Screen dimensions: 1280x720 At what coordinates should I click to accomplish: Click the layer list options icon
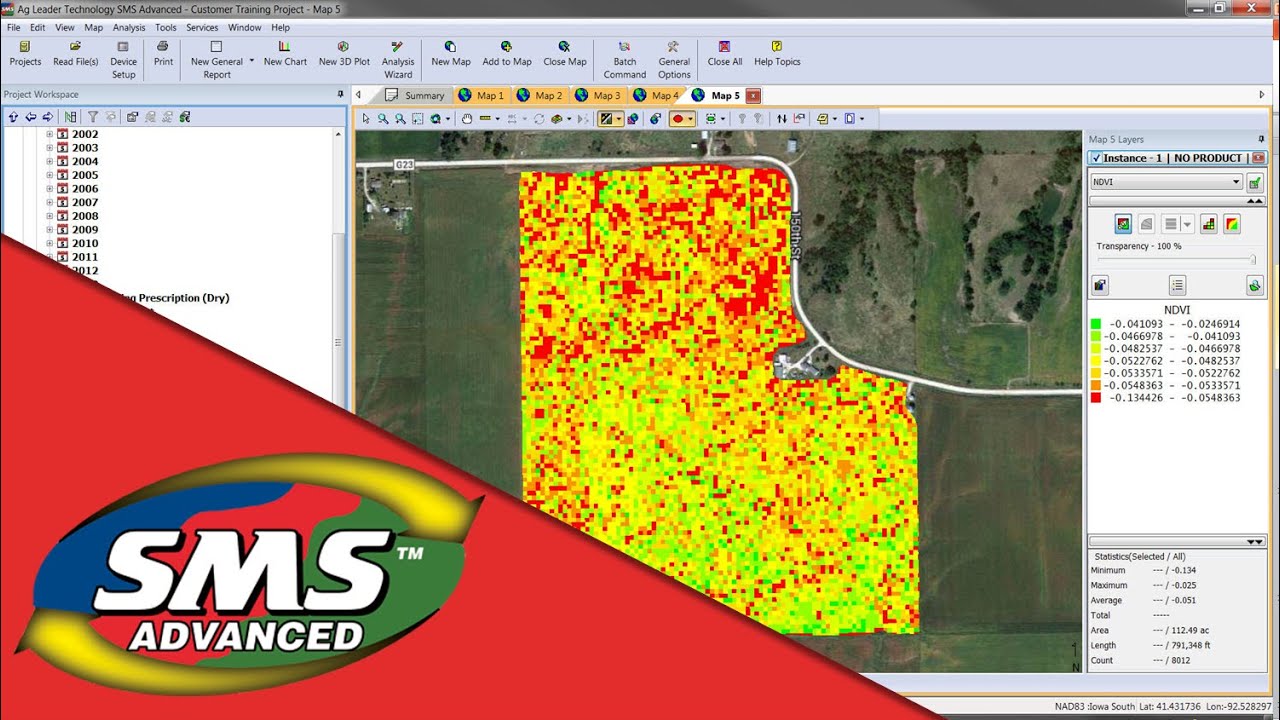point(1178,286)
